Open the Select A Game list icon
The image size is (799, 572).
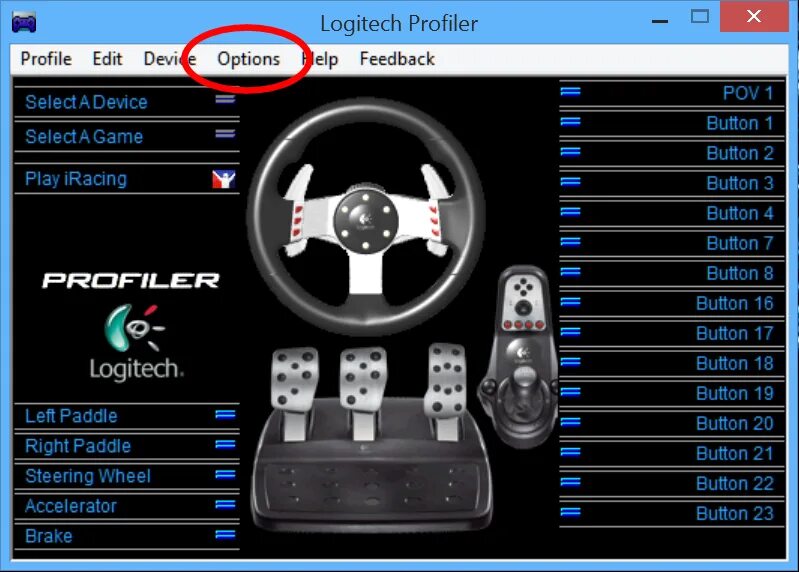225,133
